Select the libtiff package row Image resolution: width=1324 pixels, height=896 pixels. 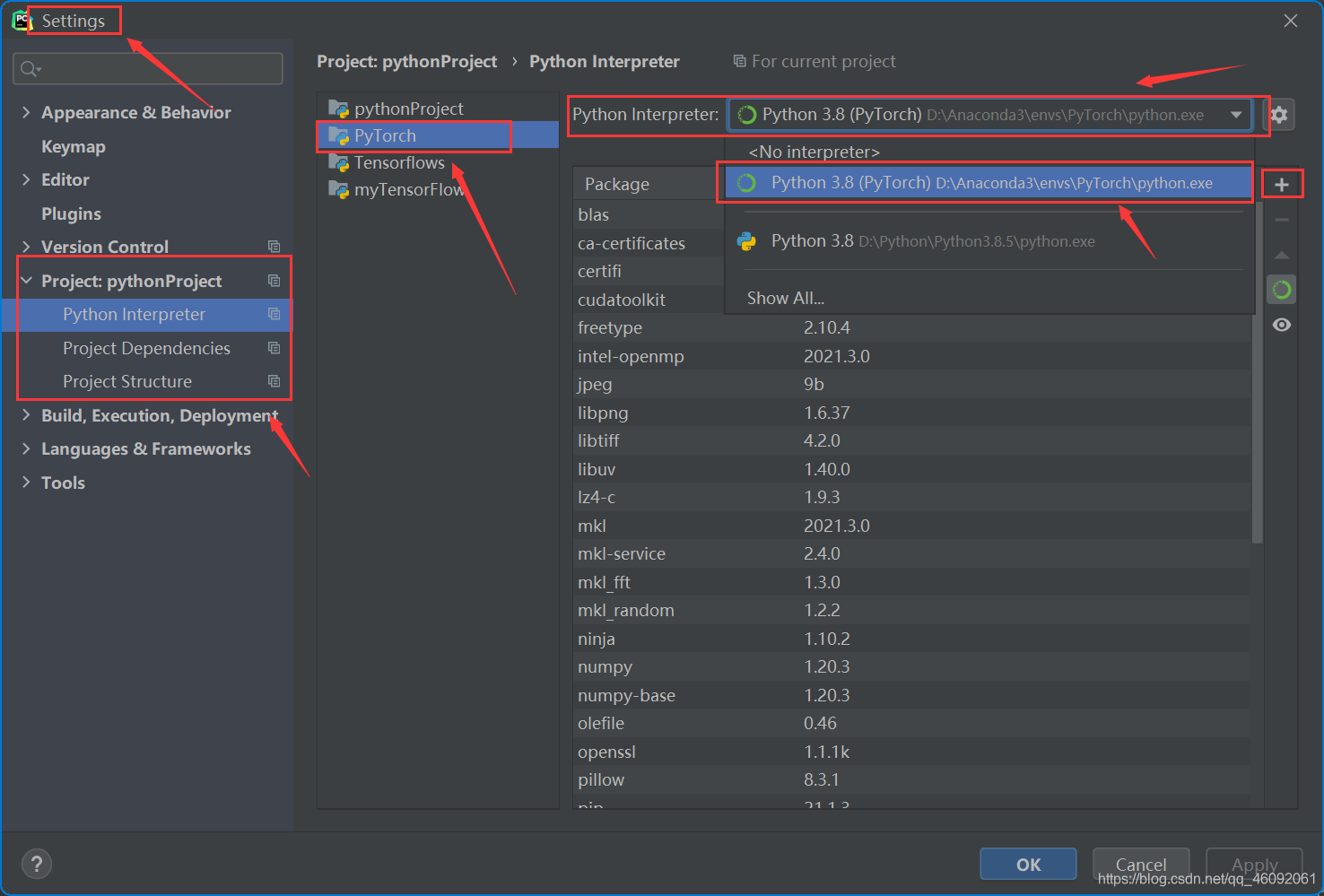point(911,440)
